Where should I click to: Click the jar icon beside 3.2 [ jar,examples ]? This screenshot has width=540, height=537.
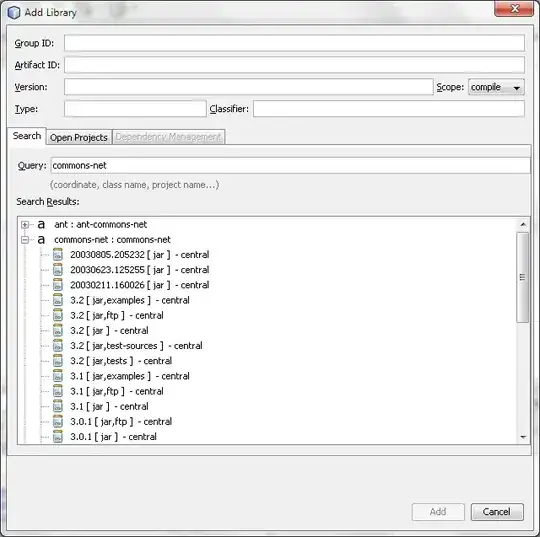[58, 300]
